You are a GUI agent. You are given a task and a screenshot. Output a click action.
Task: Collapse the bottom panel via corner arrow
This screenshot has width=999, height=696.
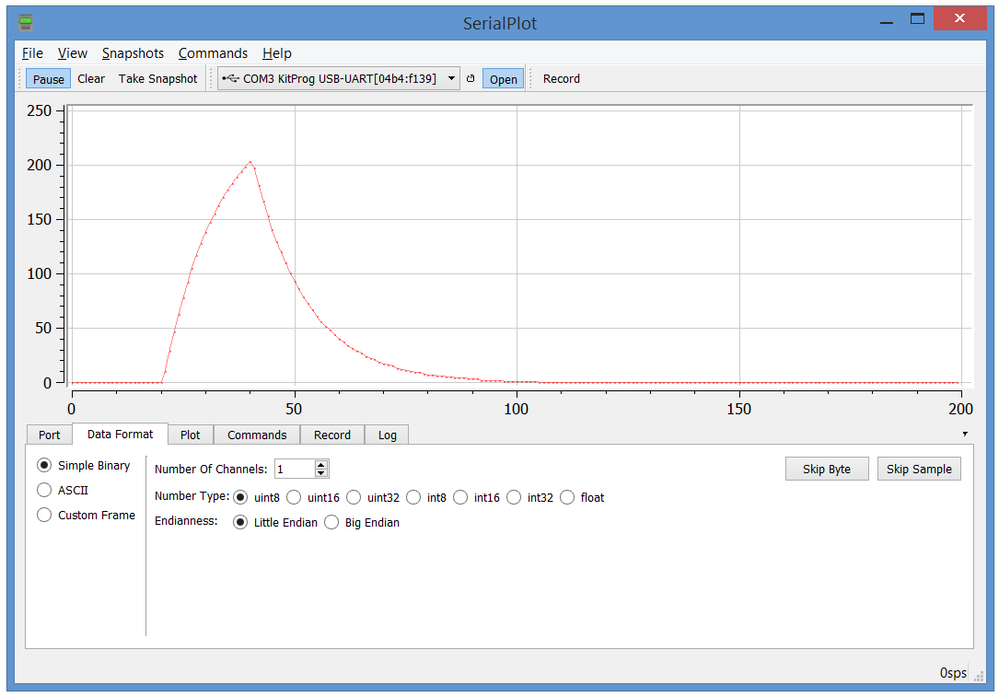coord(965,433)
